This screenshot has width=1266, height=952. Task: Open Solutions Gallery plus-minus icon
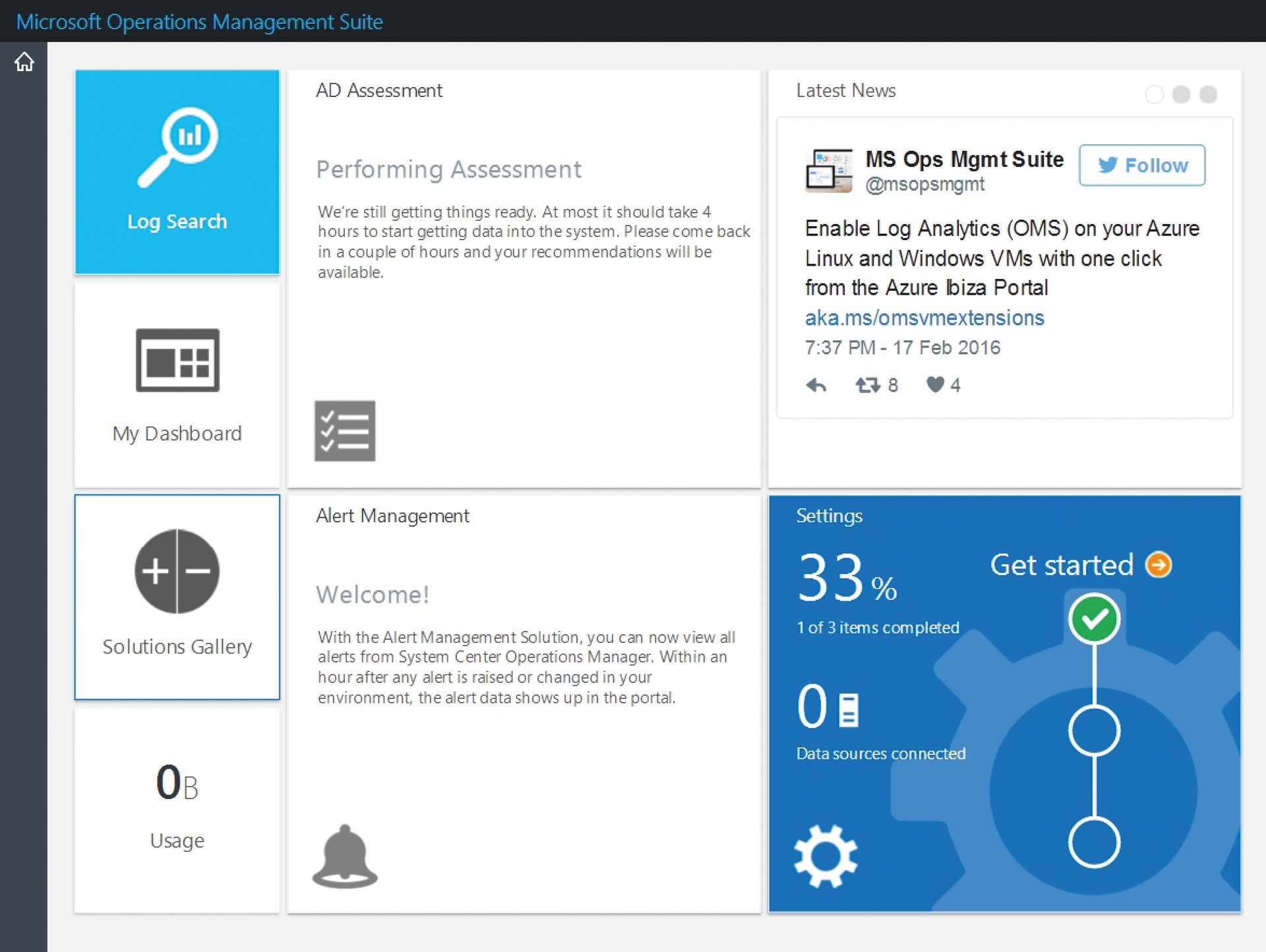coord(177,571)
